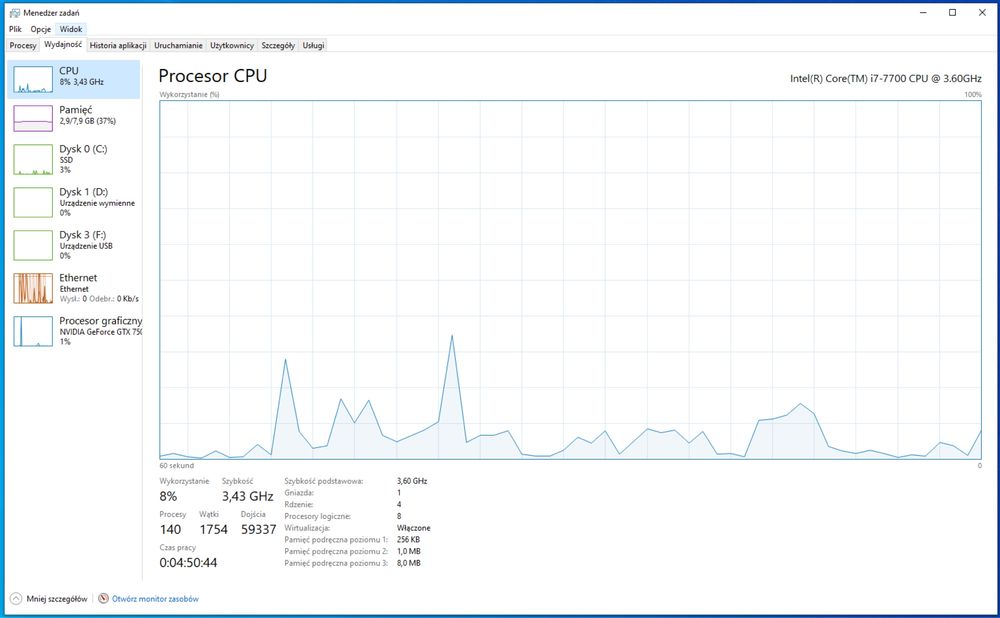
Task: Open the Opcje menu
Action: pos(41,29)
